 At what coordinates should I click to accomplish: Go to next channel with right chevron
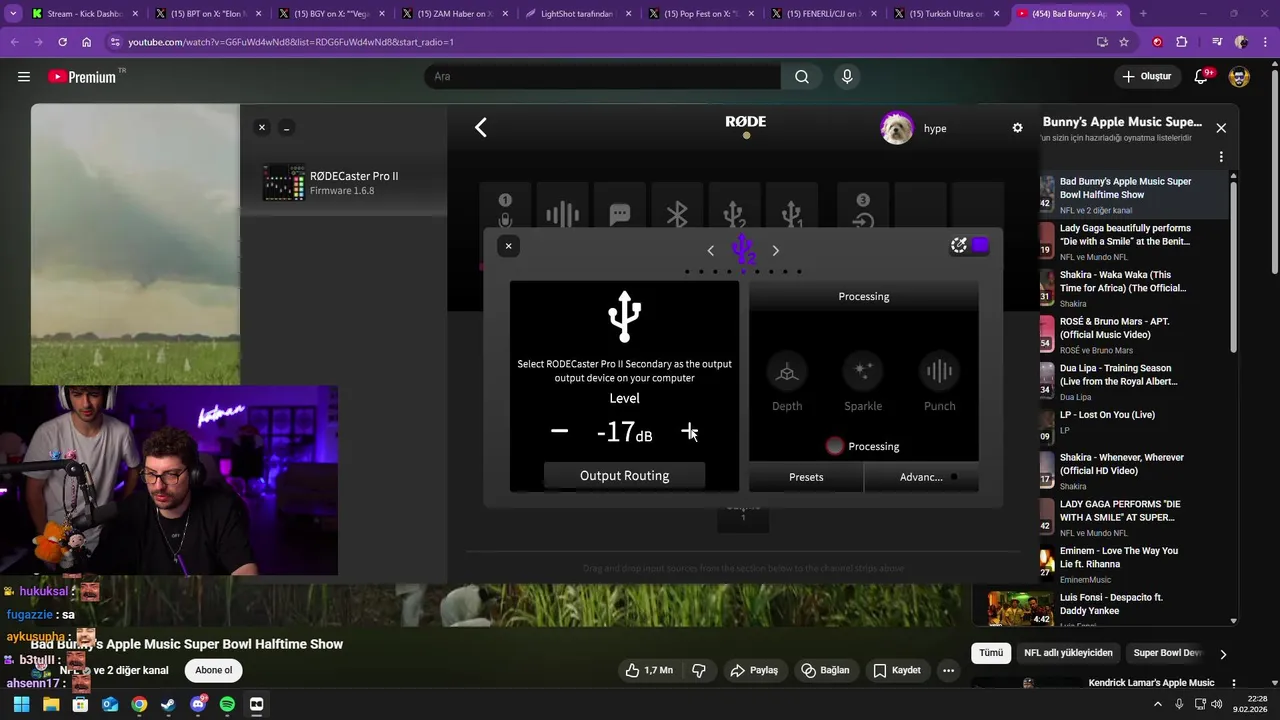click(775, 251)
